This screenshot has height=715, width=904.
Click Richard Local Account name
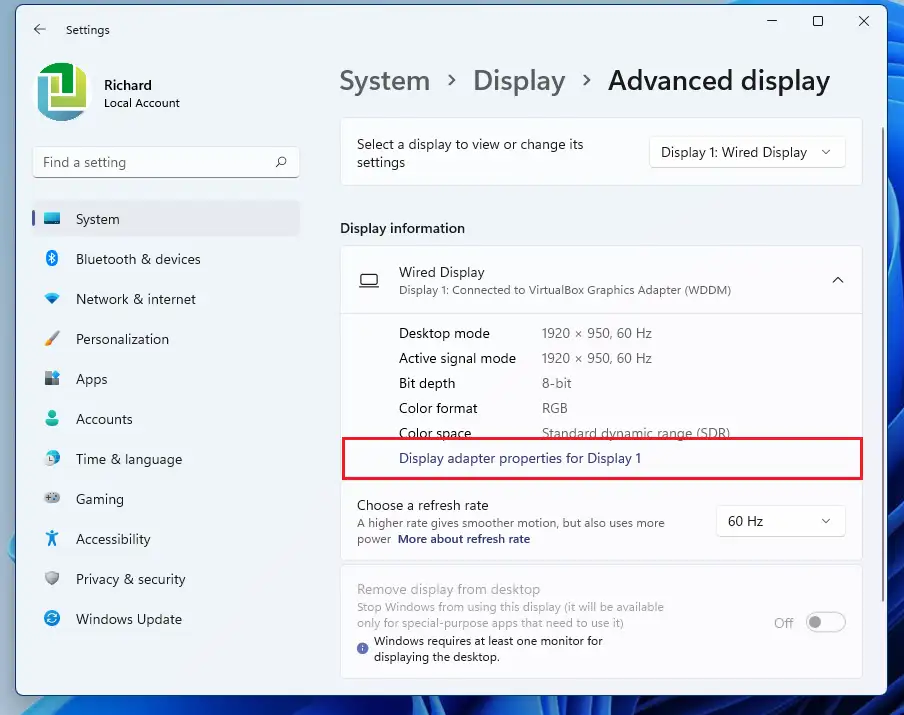click(x=141, y=93)
